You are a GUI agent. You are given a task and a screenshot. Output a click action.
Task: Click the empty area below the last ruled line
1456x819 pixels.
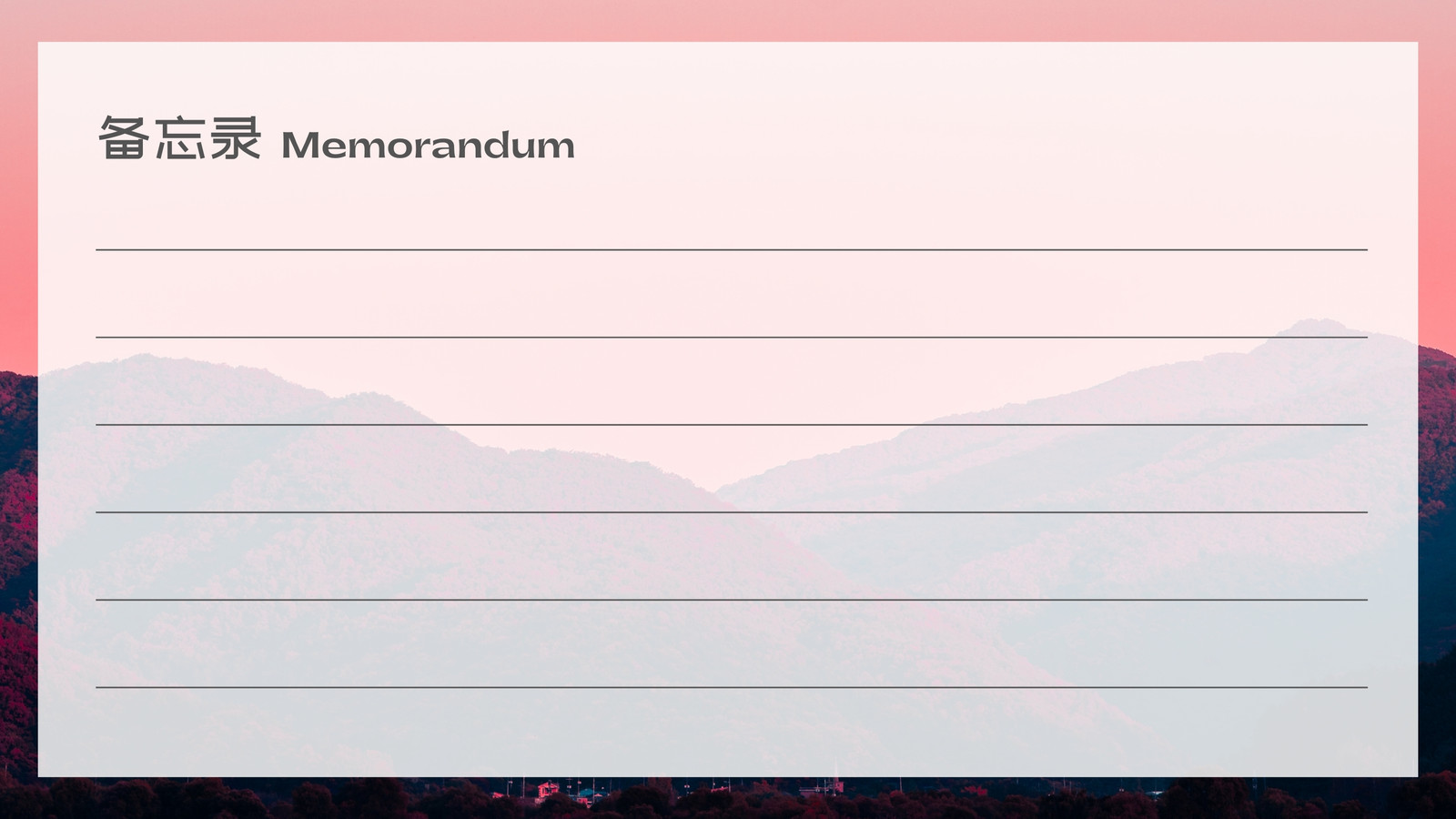[x=731, y=733]
